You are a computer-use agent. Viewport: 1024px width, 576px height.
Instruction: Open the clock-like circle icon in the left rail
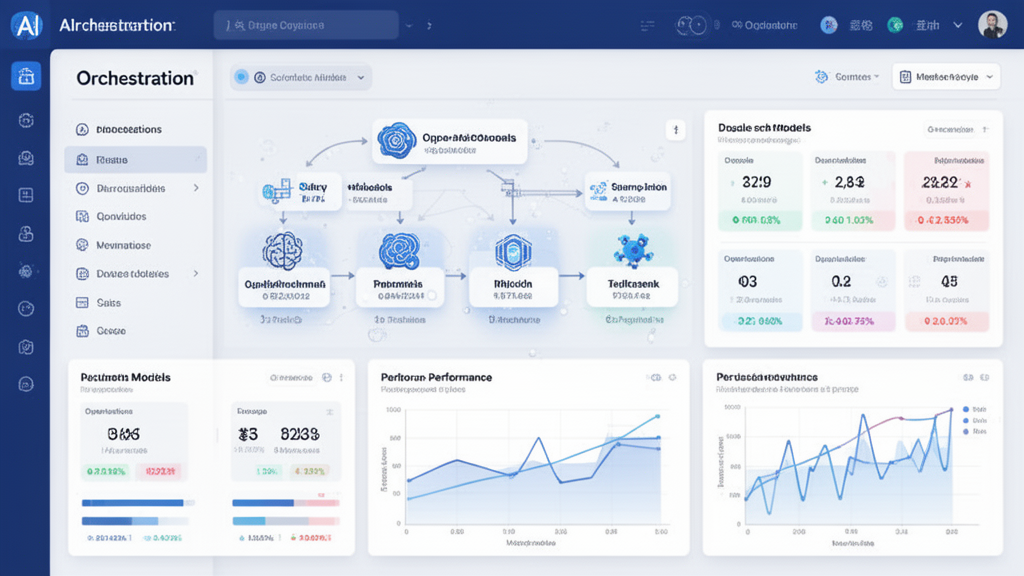point(26,308)
